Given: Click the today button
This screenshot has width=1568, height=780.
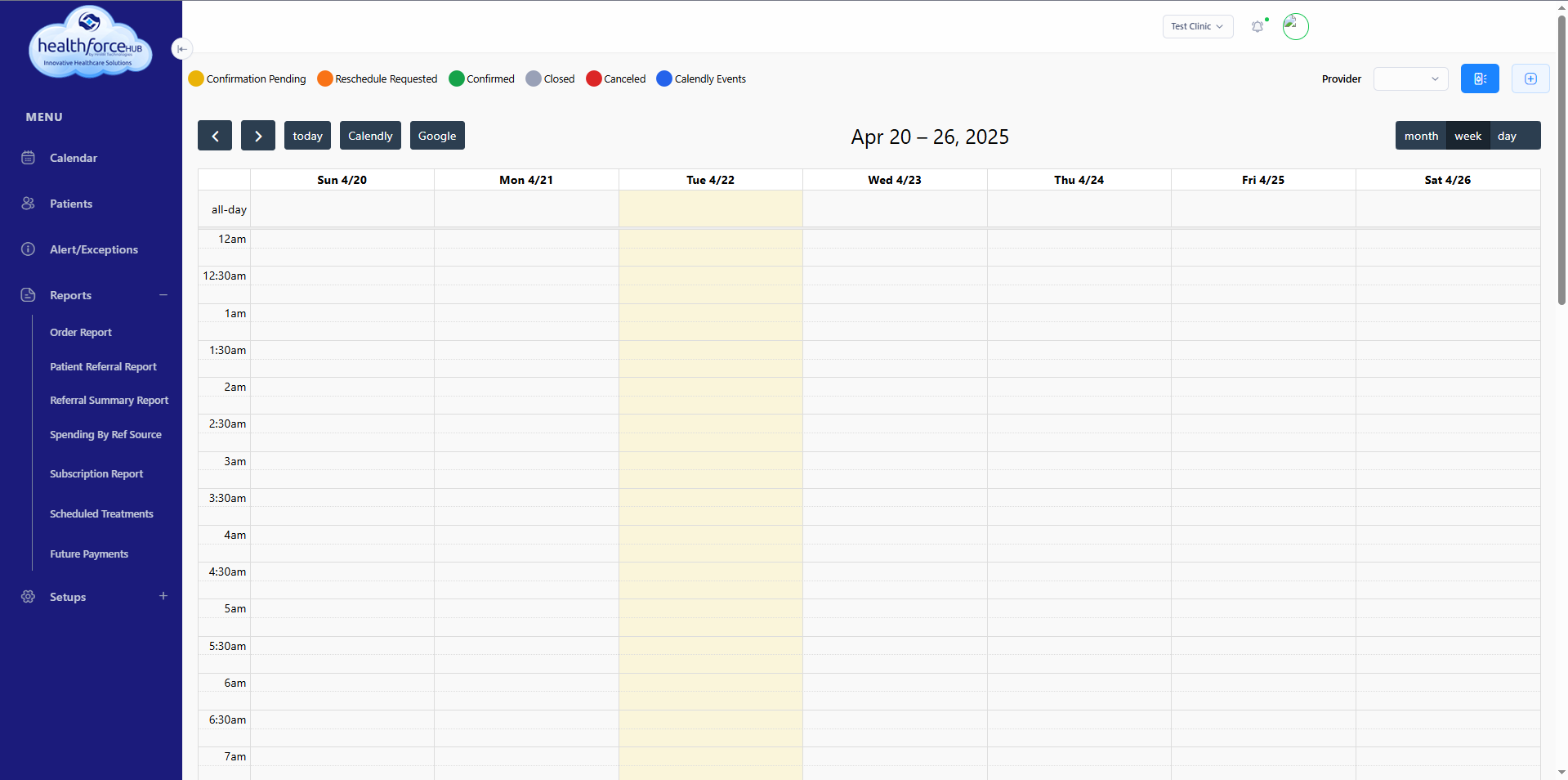Looking at the screenshot, I should 306,135.
